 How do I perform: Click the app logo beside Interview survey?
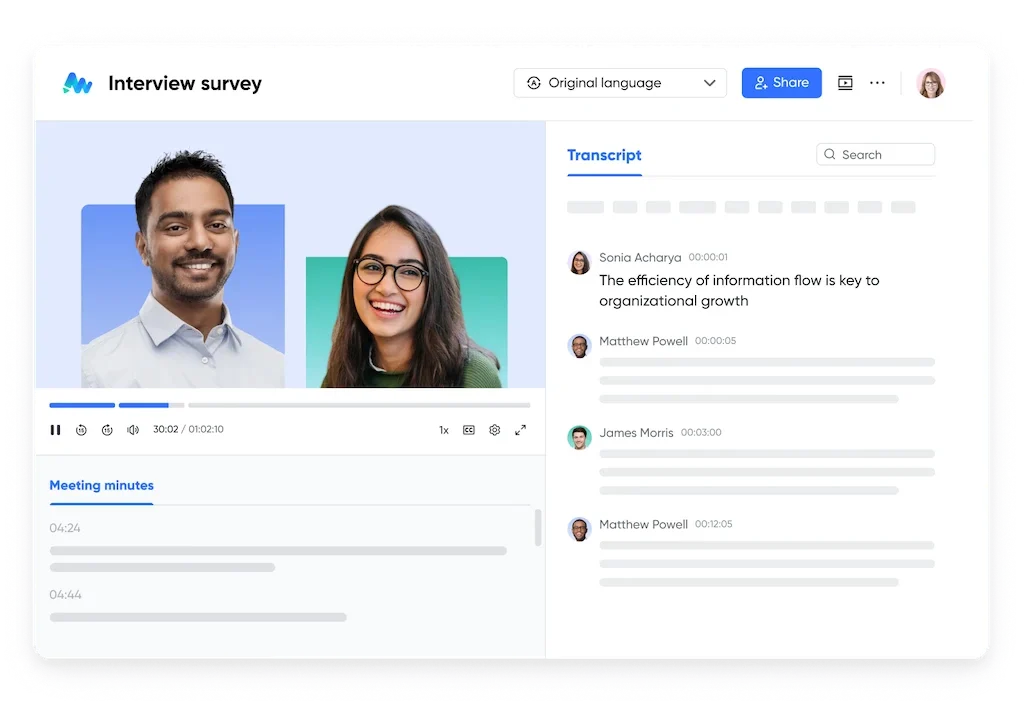click(x=78, y=83)
